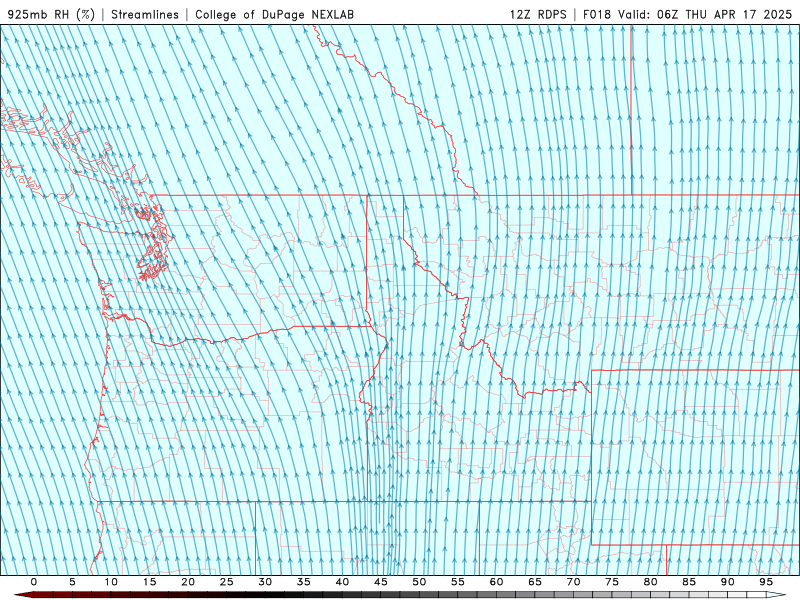Click the "0" value on the RH color scale

(x=34, y=582)
